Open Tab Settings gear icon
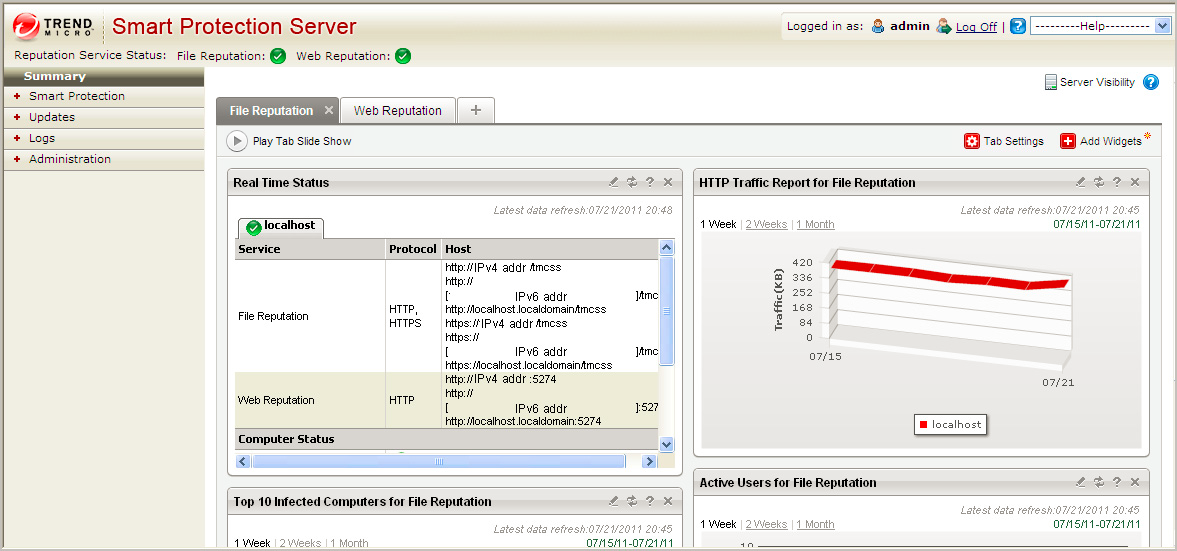Image resolution: width=1177 pixels, height=551 pixels. coord(972,142)
